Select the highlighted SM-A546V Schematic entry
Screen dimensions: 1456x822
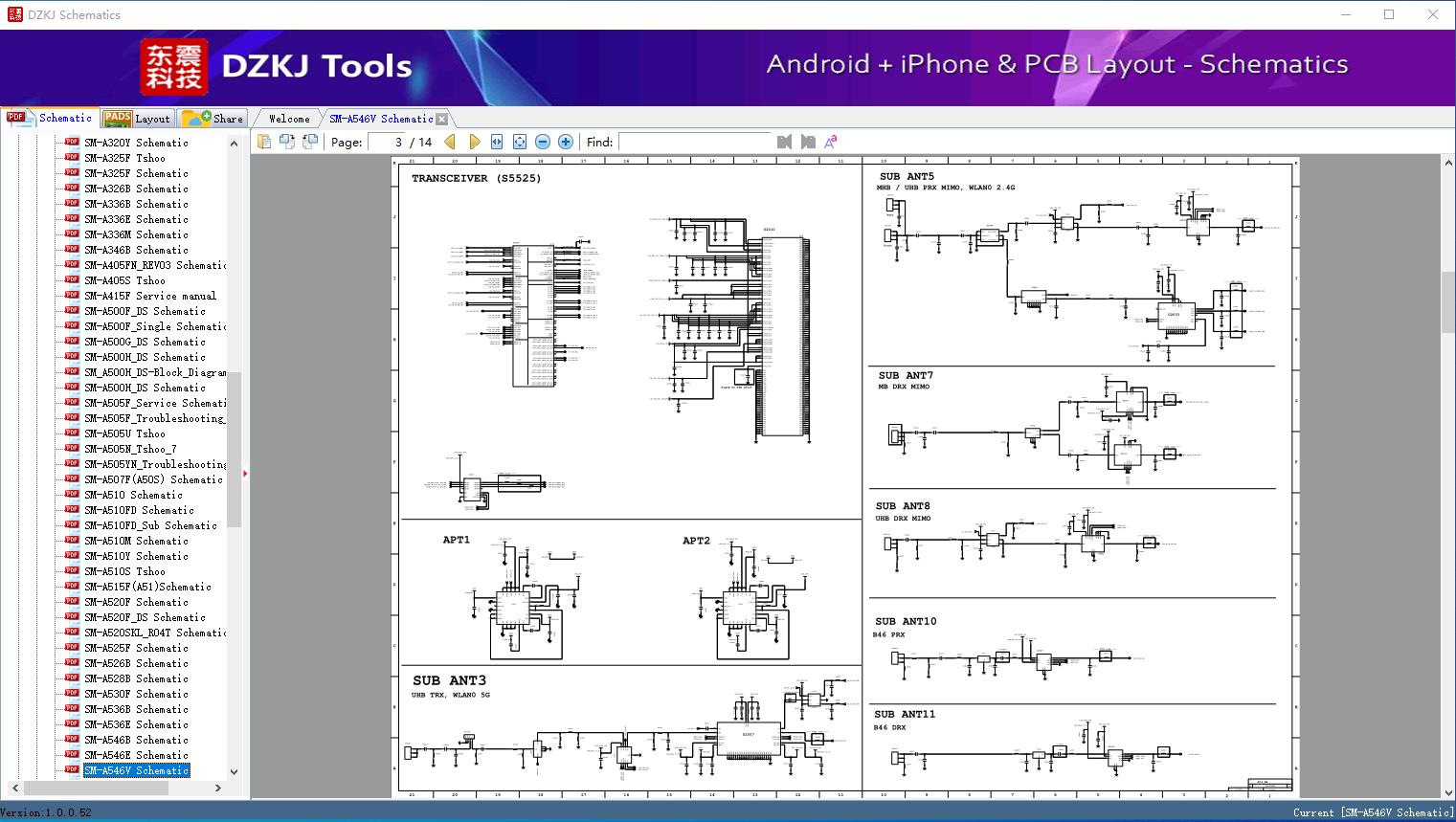point(136,770)
